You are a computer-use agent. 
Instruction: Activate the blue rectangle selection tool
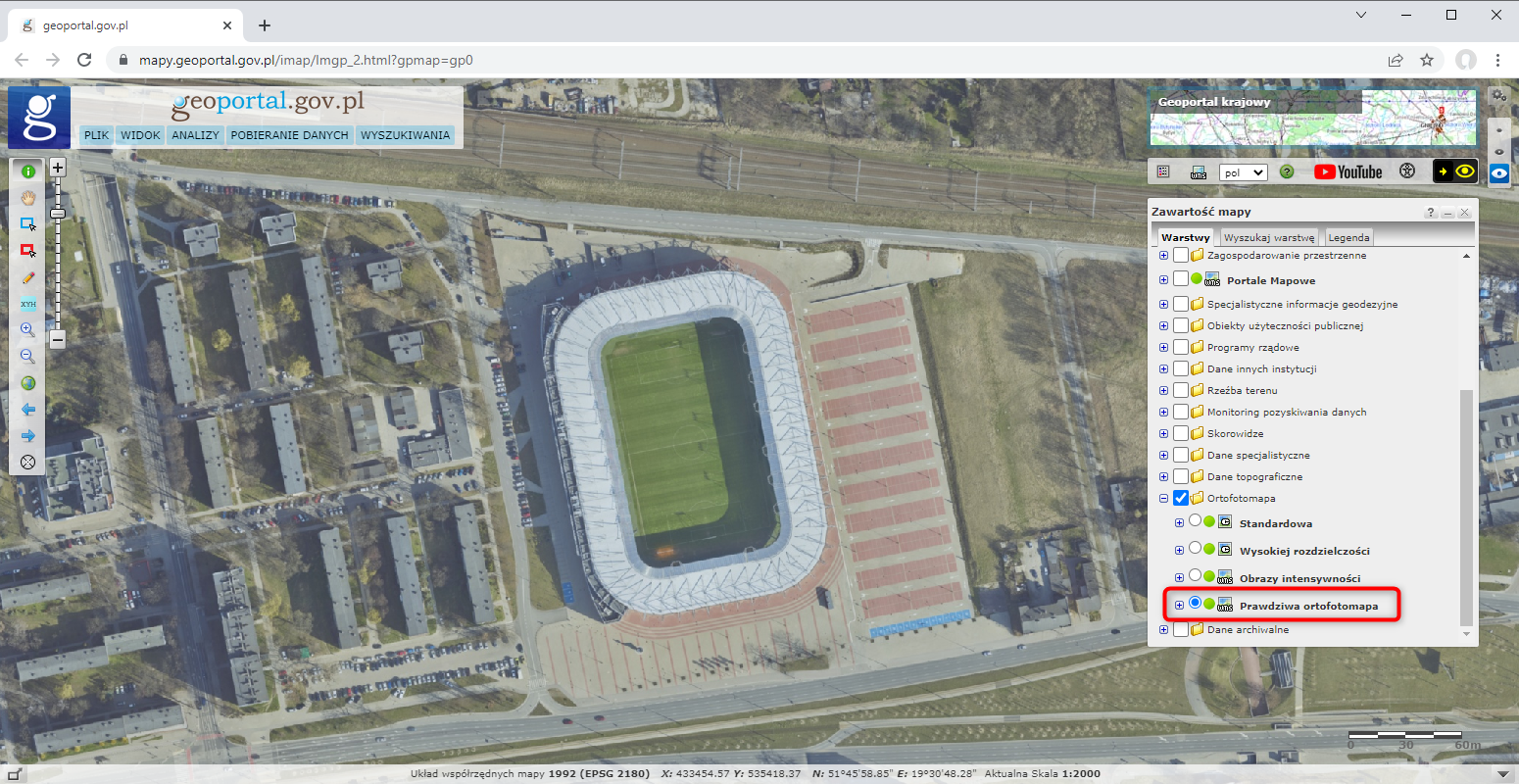click(x=27, y=224)
